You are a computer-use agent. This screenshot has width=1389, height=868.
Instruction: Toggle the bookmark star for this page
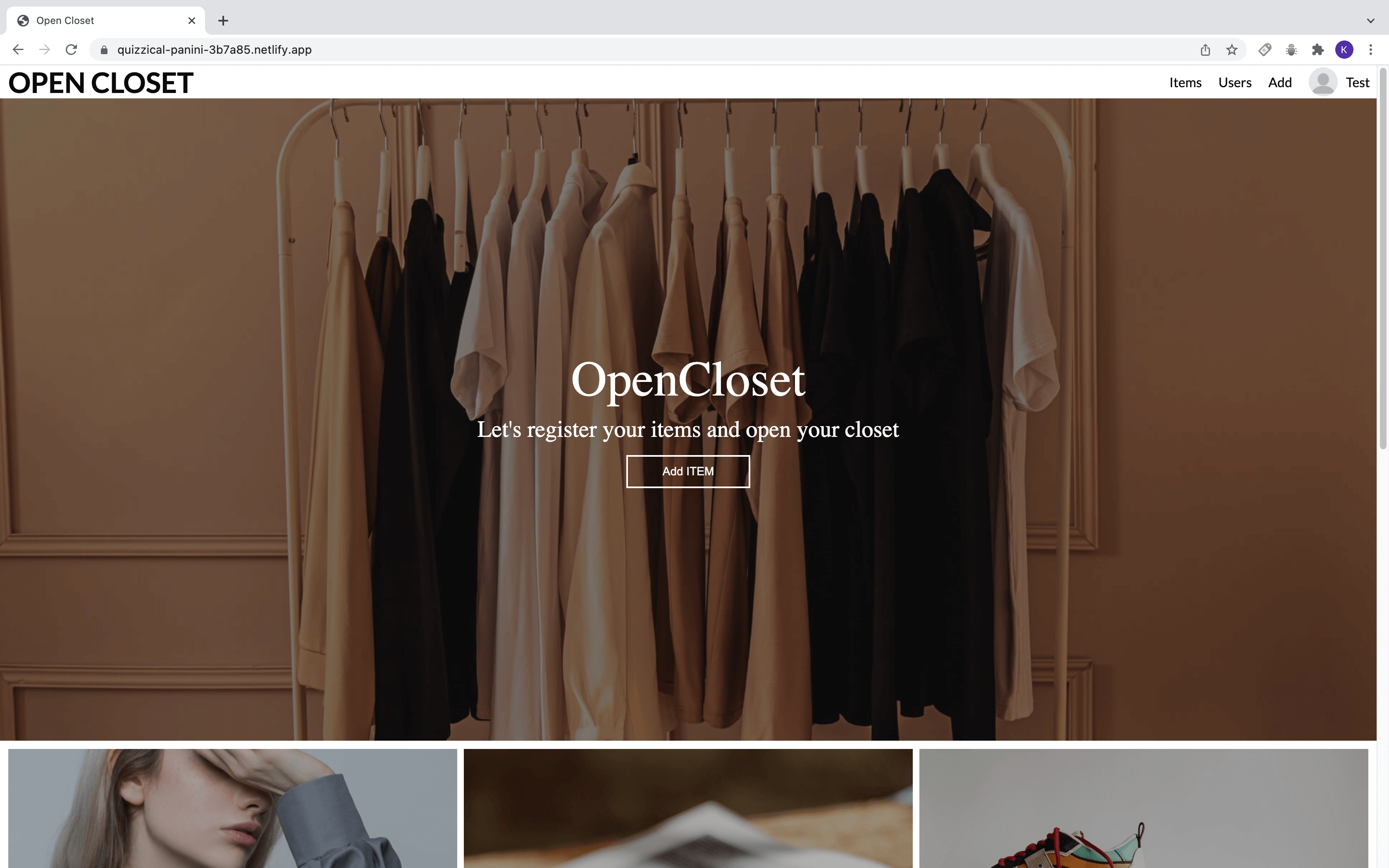(1231, 49)
